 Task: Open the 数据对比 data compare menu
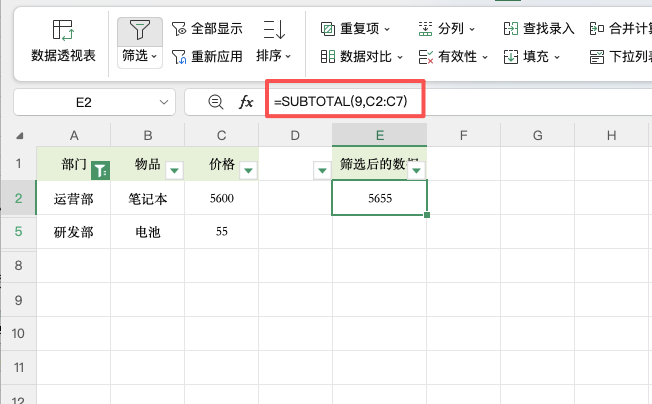pyautogui.click(x=362, y=57)
